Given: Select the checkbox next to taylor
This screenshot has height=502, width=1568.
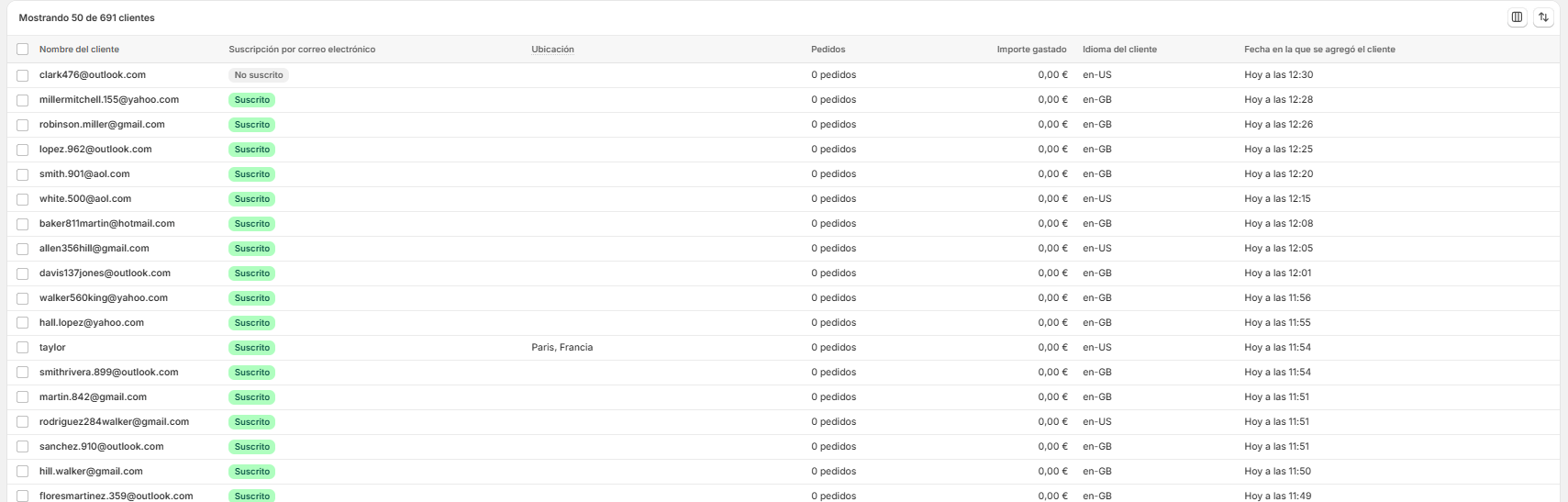Looking at the screenshot, I should pyautogui.click(x=23, y=348).
